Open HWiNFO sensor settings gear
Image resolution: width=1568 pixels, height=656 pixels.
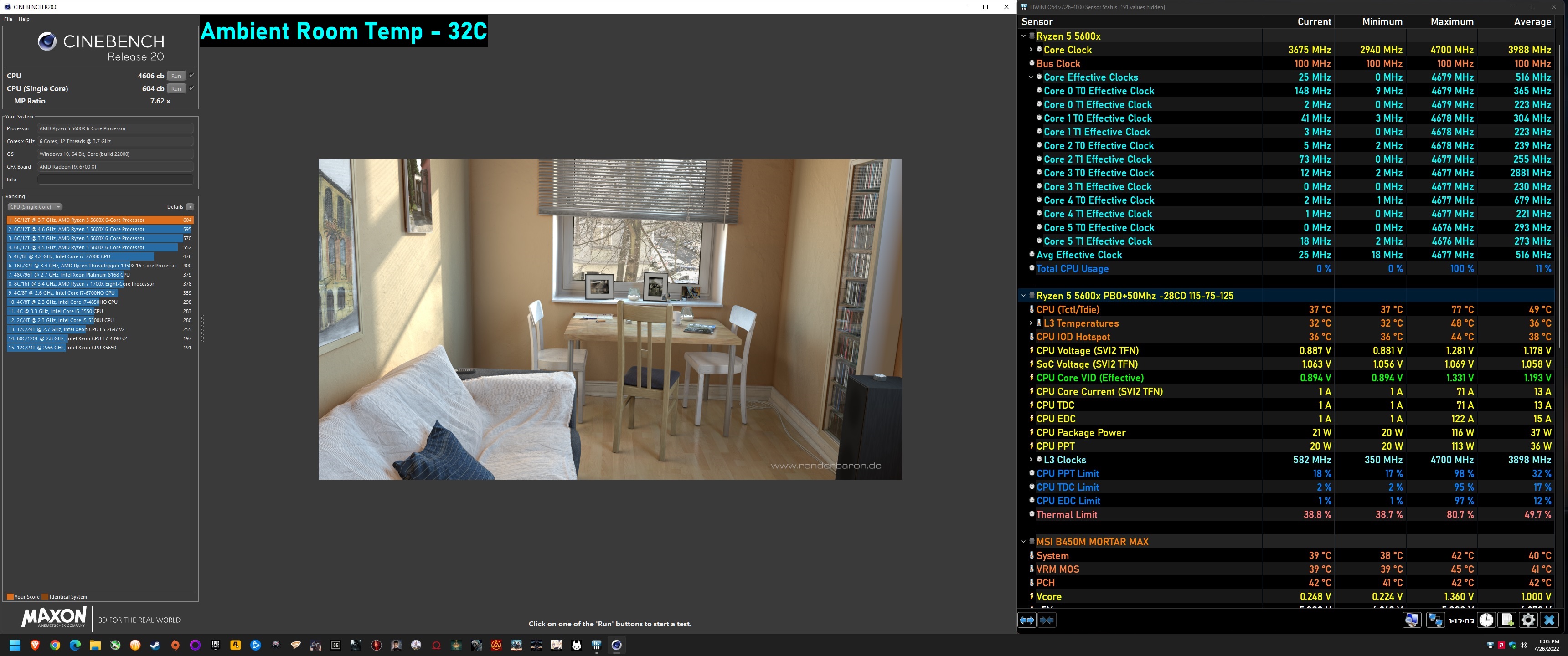[1528, 620]
